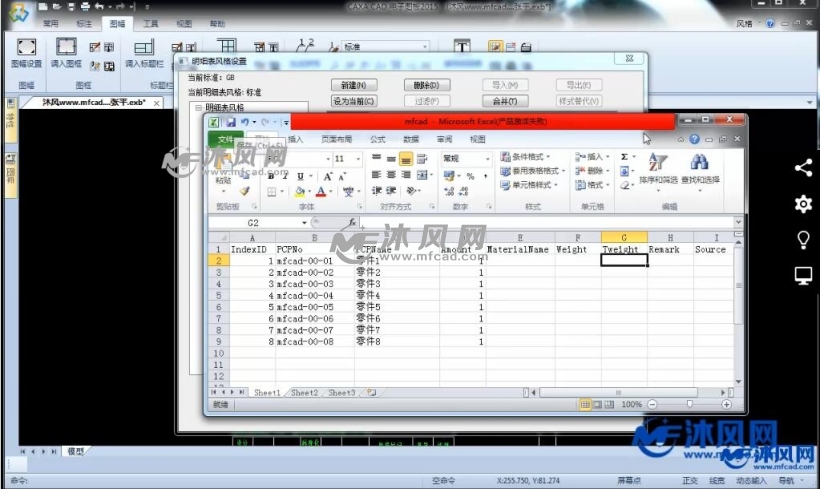Open the CAXA 常用 ribbon tab
Screen dimensions: 820x489
click(x=51, y=24)
